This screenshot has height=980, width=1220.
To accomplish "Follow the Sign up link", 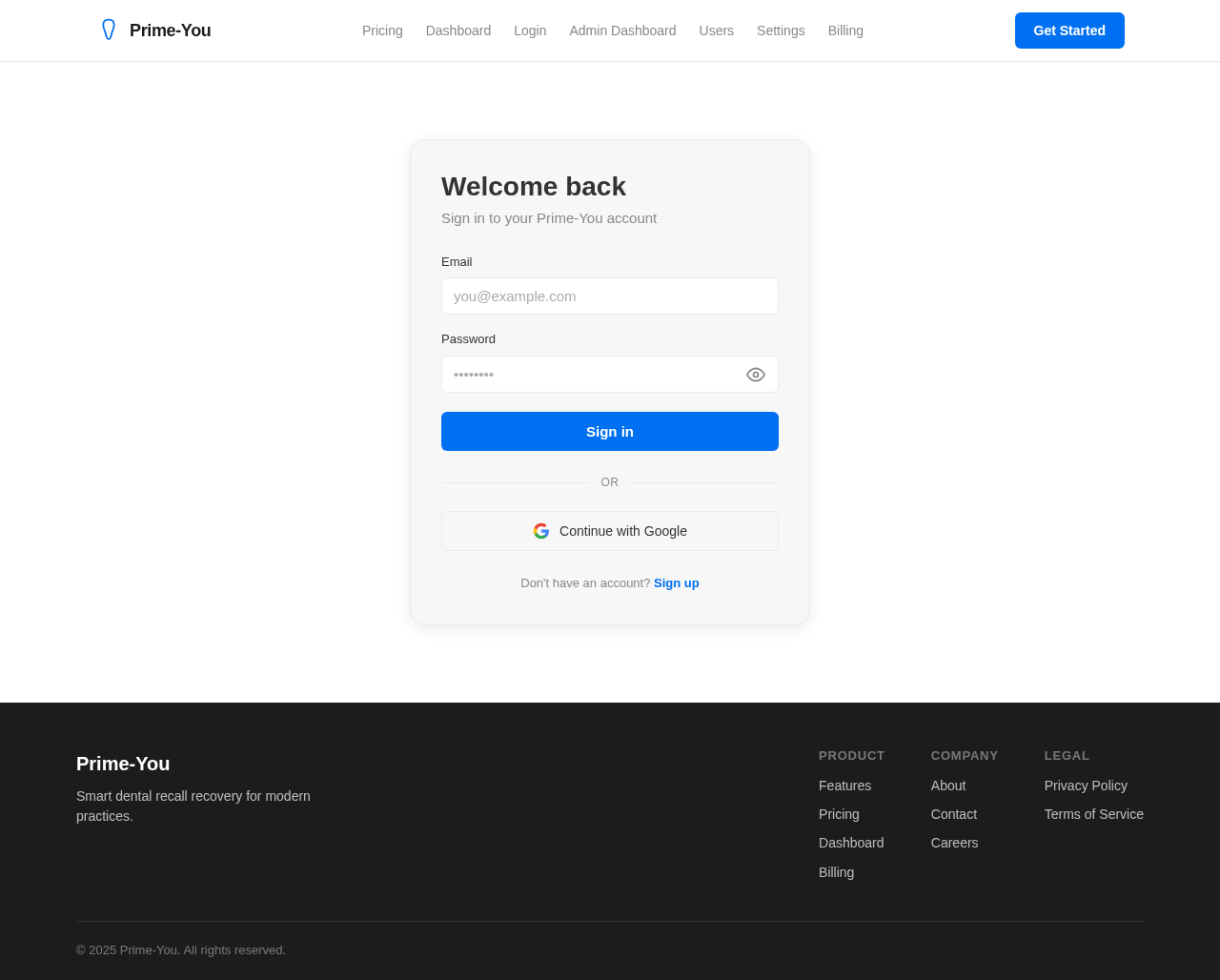I will (677, 582).
